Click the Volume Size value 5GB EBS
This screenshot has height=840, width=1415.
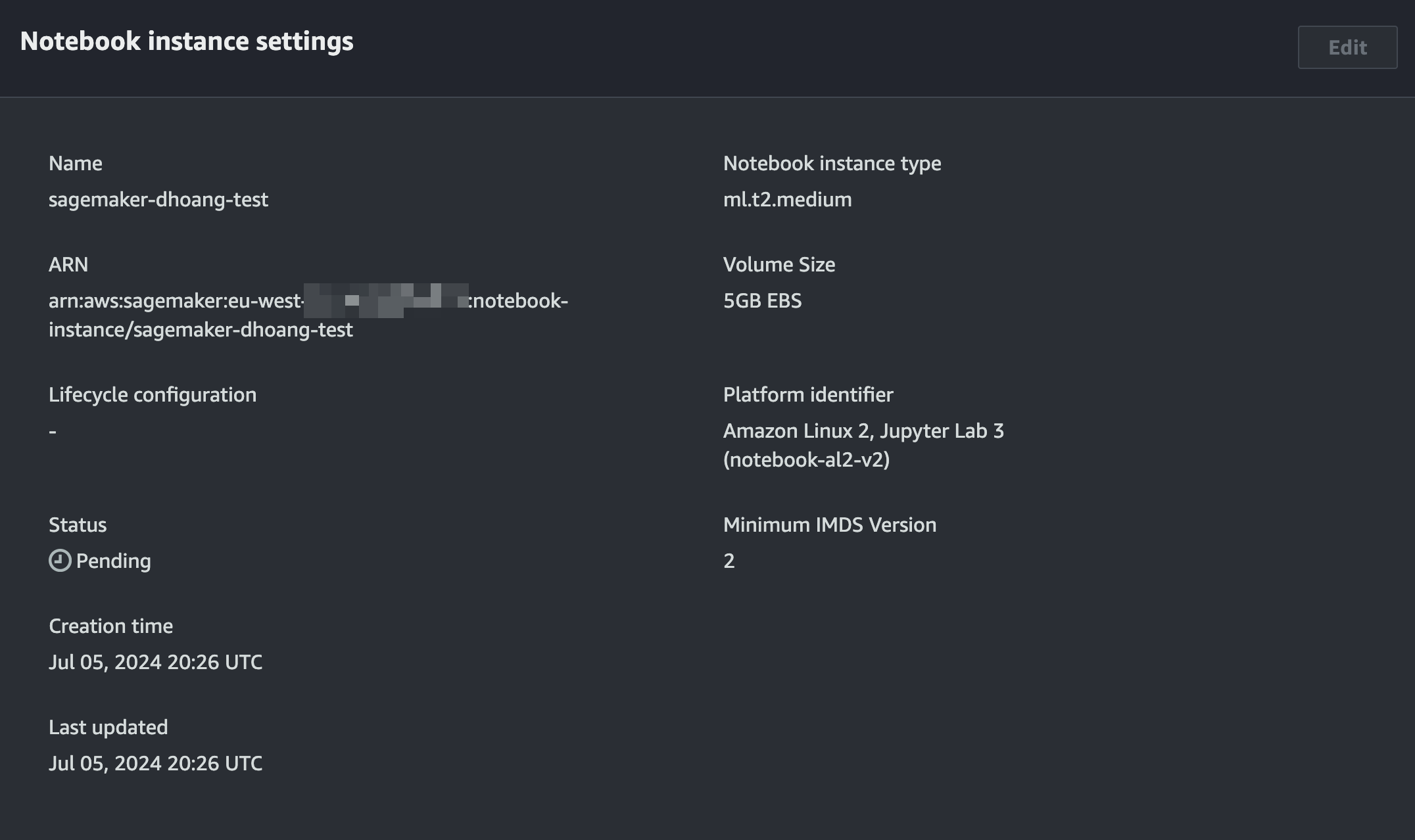[x=763, y=300]
